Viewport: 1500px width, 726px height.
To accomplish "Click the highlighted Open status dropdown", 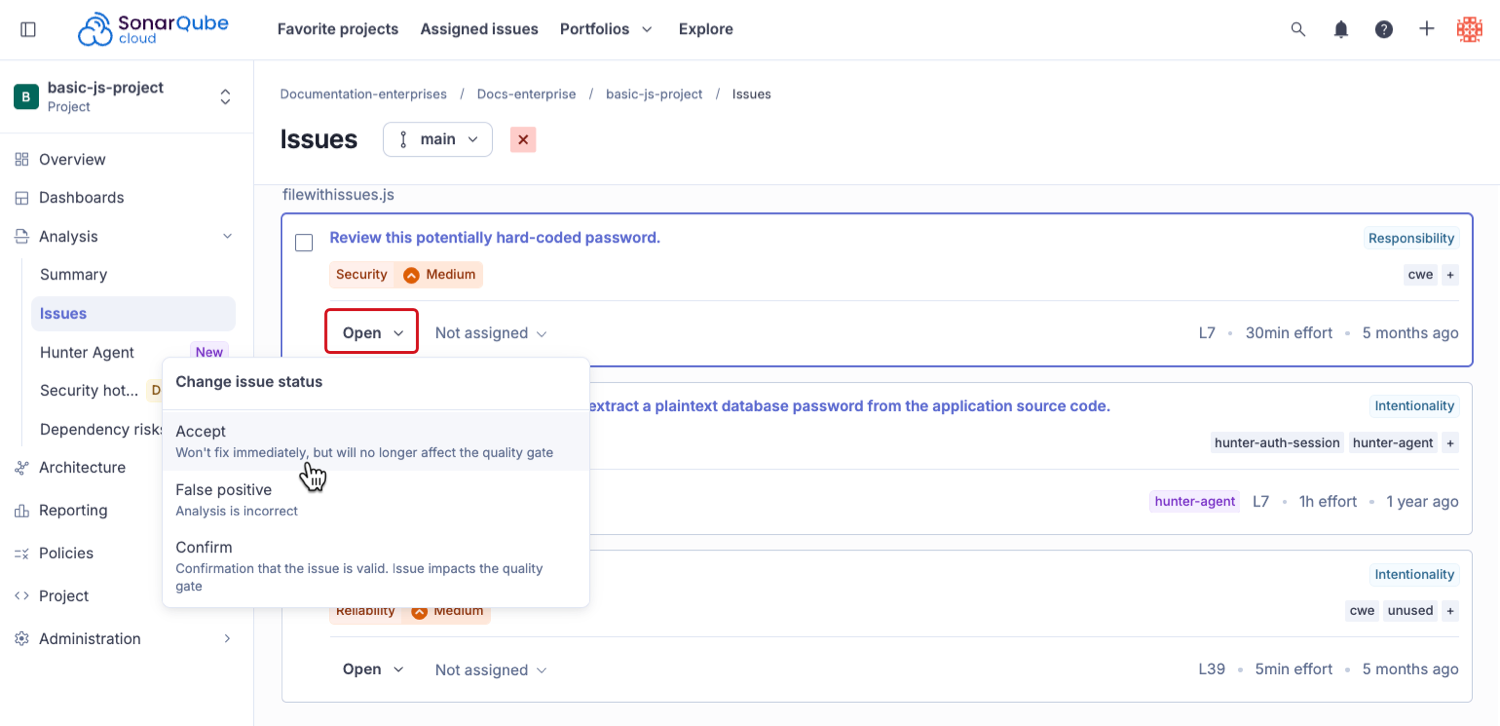I will point(372,333).
